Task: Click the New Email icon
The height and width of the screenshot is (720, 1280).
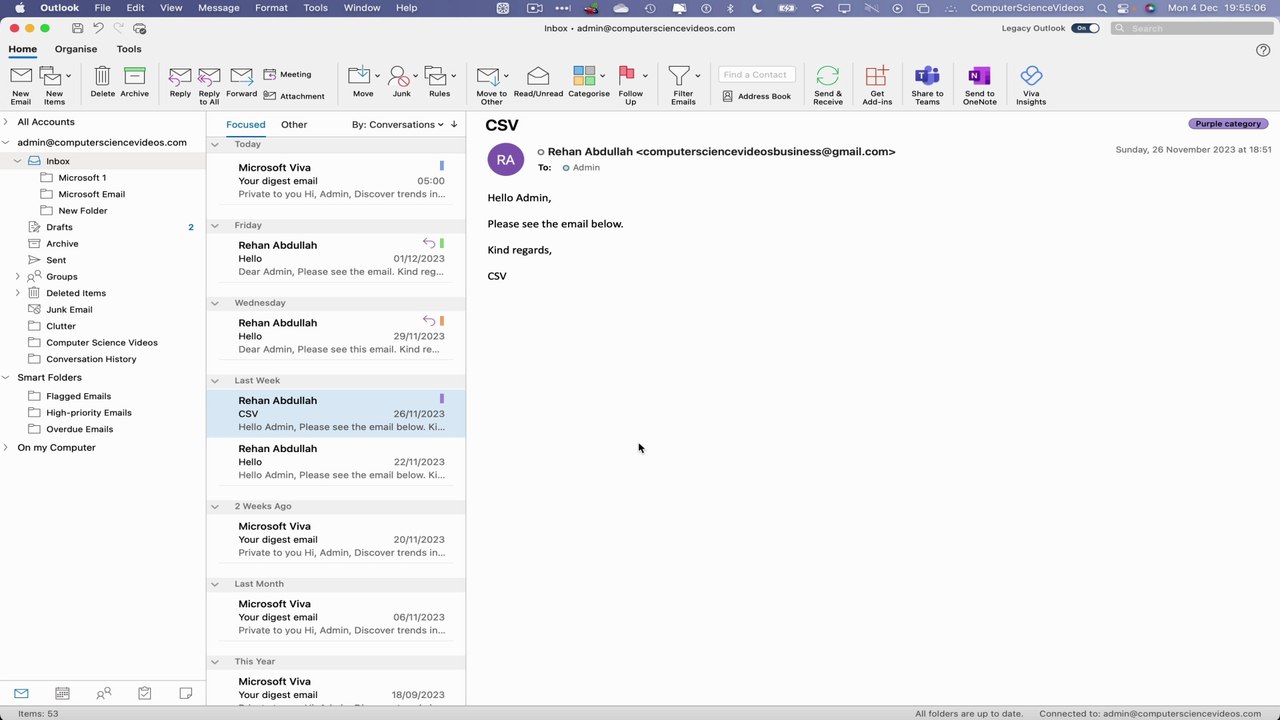Action: pyautogui.click(x=21, y=77)
